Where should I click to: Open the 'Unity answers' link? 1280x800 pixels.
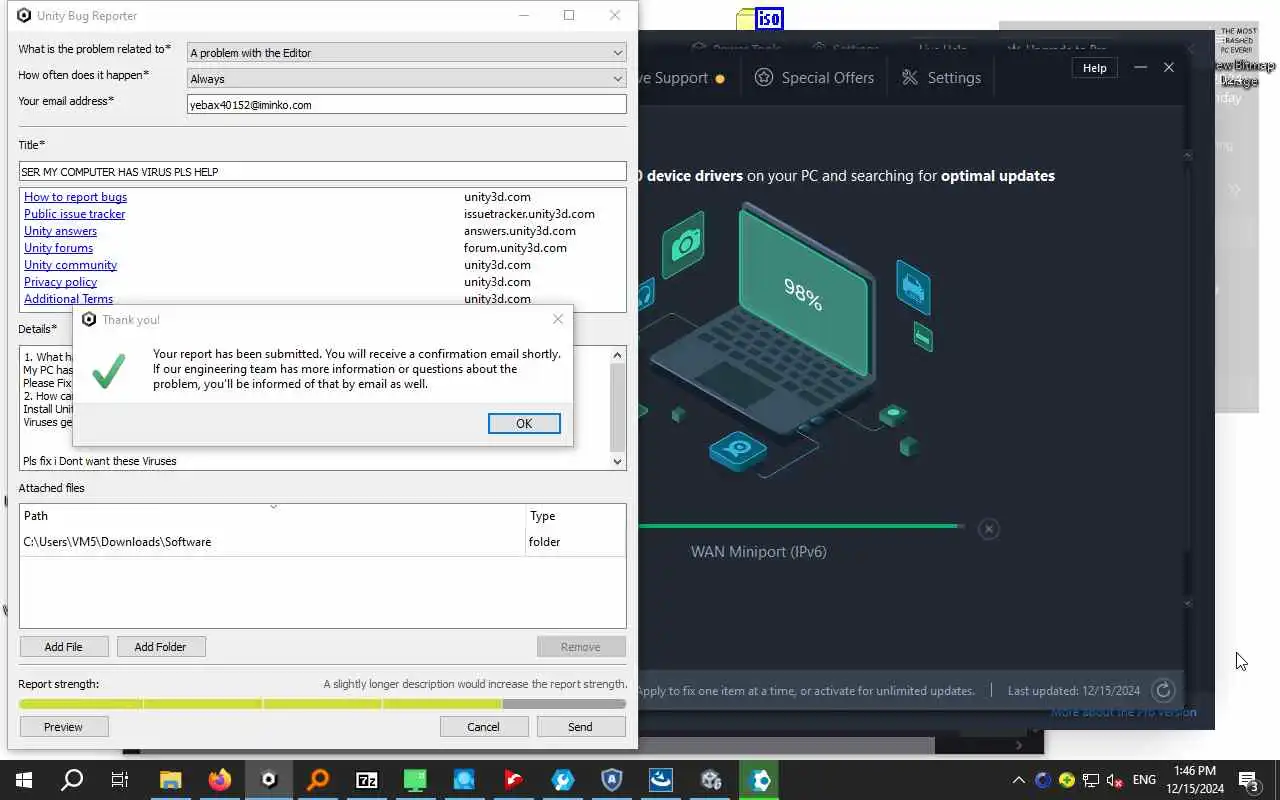coord(60,231)
